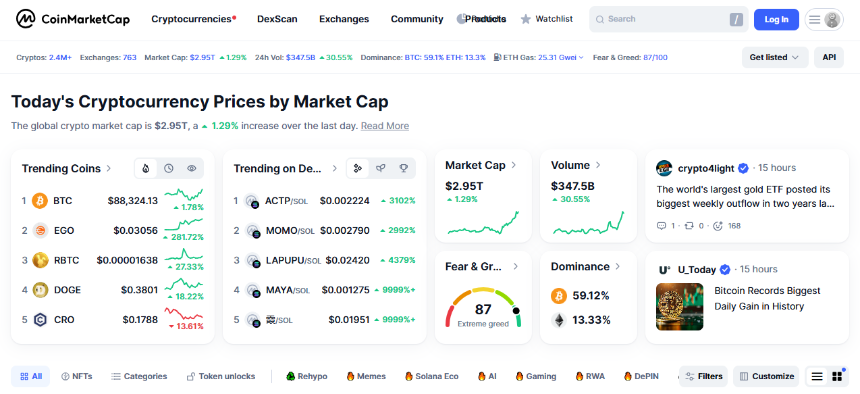Image resolution: width=860 pixels, height=394 pixels.
Task: Click the Watchlist star icon
Action: (x=525, y=19)
